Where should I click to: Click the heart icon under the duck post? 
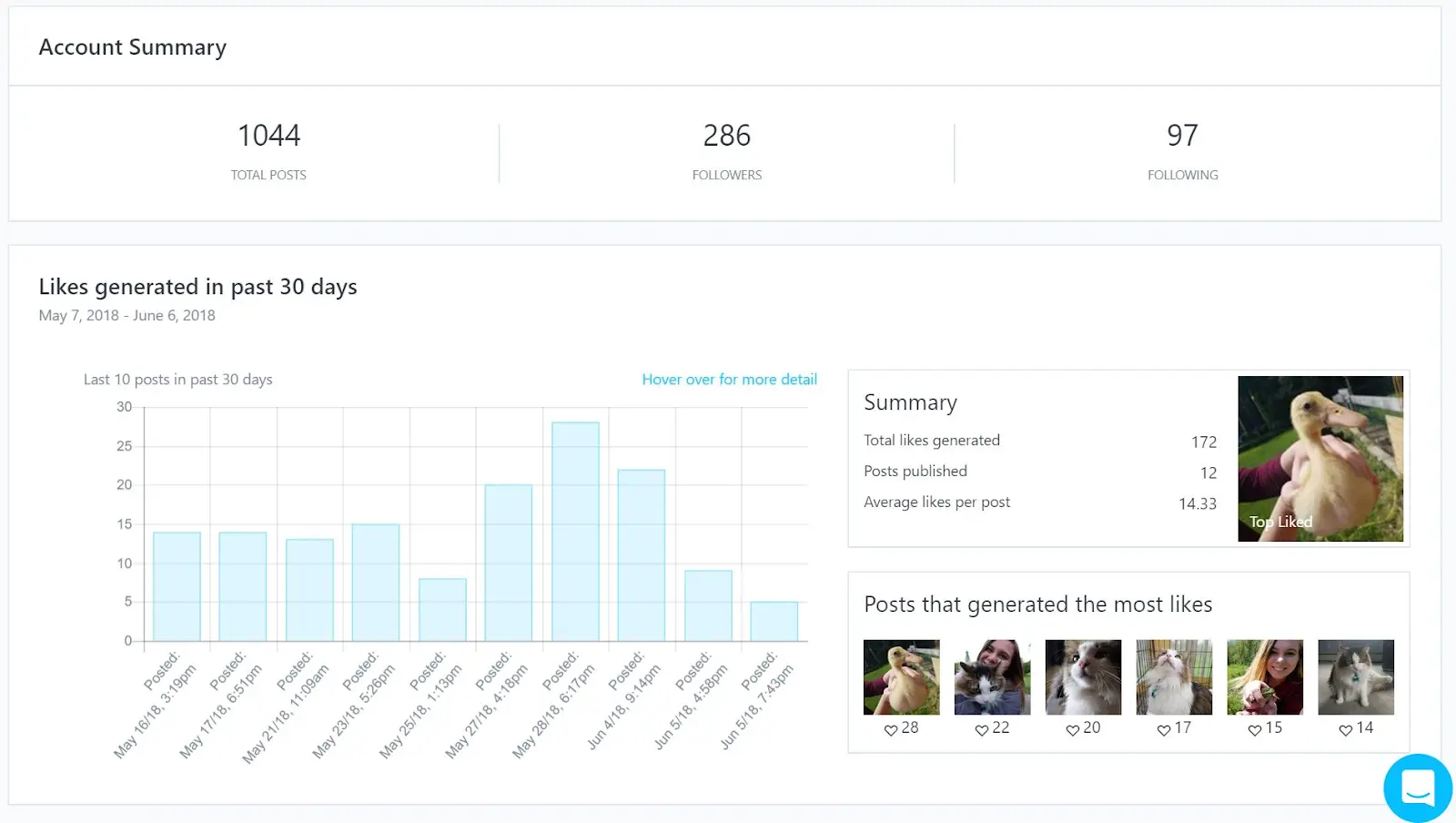890,729
